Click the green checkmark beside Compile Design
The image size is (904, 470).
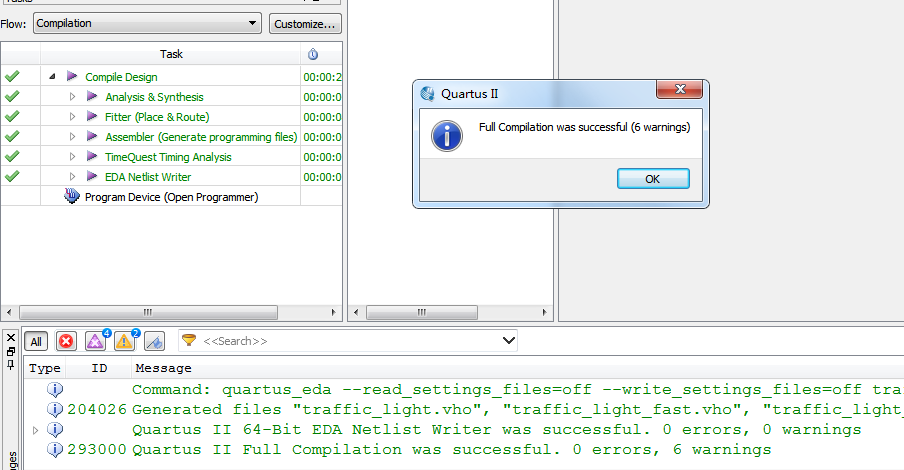[12, 76]
